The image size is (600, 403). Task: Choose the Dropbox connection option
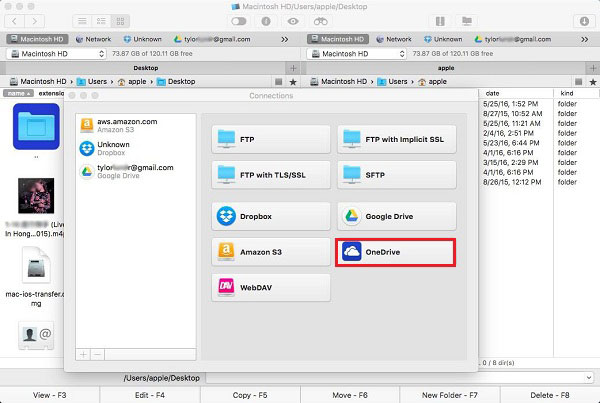click(x=270, y=214)
